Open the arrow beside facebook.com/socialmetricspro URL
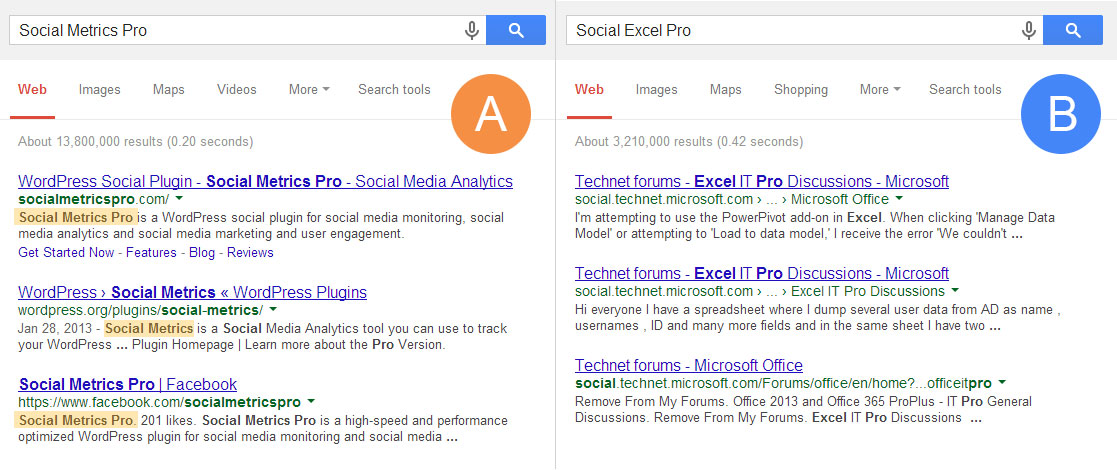 (x=311, y=402)
